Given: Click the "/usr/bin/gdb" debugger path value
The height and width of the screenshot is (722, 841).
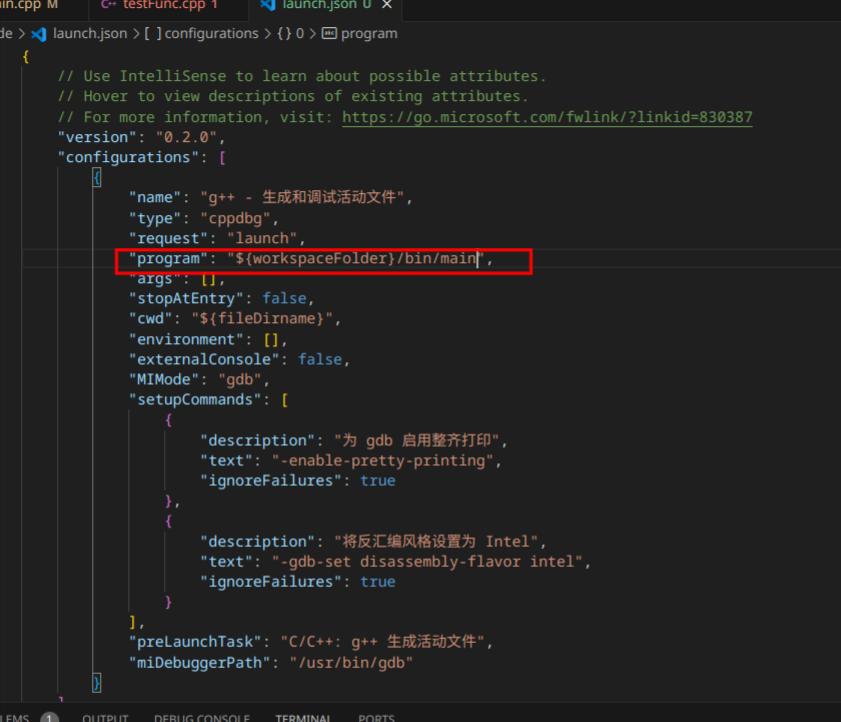Looking at the screenshot, I should click(351, 663).
